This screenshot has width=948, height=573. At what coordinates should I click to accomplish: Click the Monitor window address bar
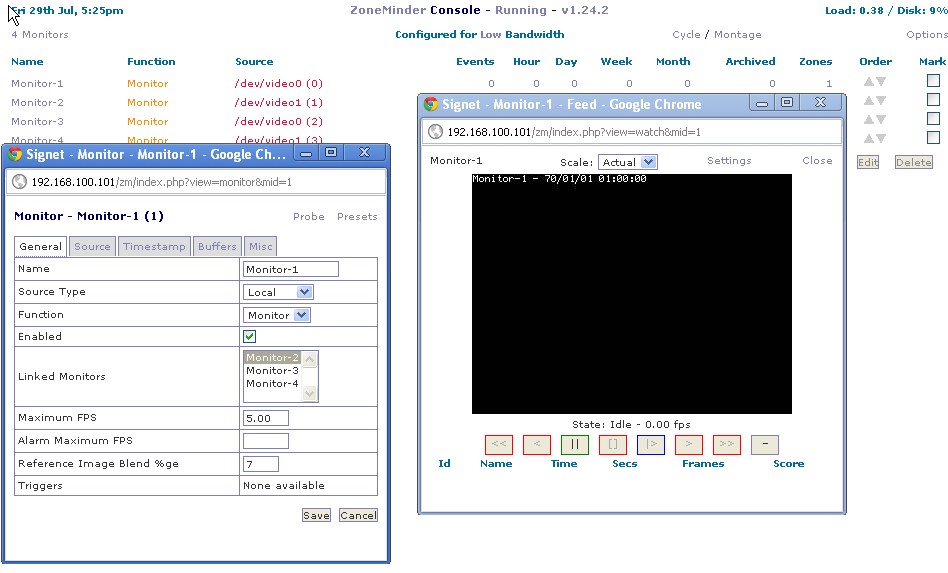(196, 182)
